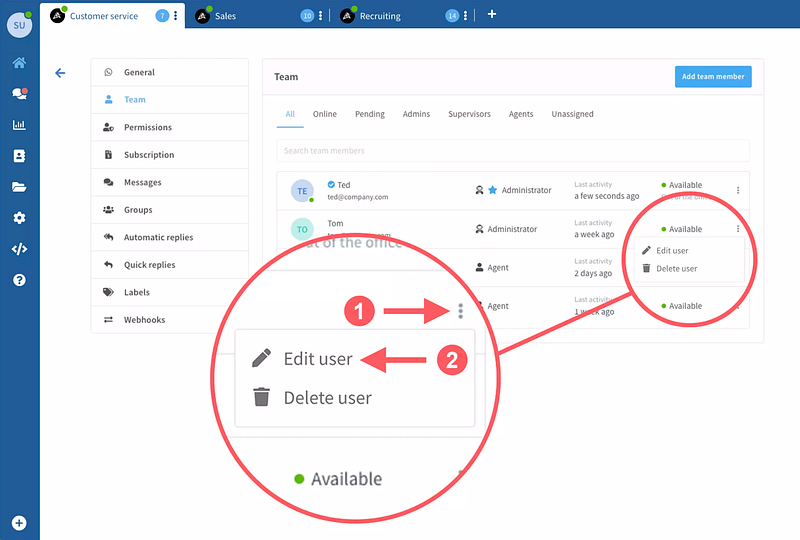
Task: Open the Contacts icon in sidebar
Action: [x=19, y=156]
